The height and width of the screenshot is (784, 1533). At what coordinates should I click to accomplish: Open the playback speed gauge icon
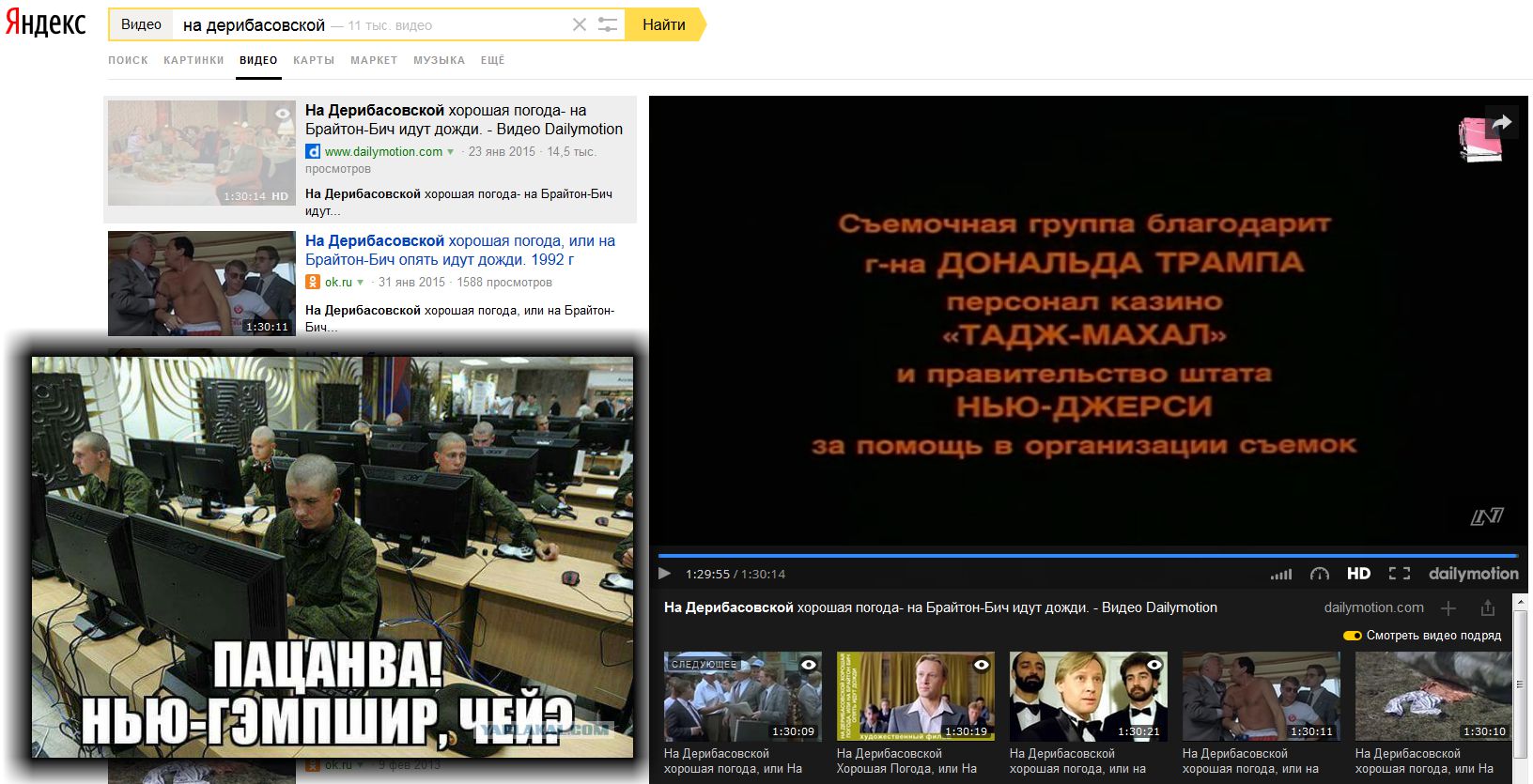1320,574
